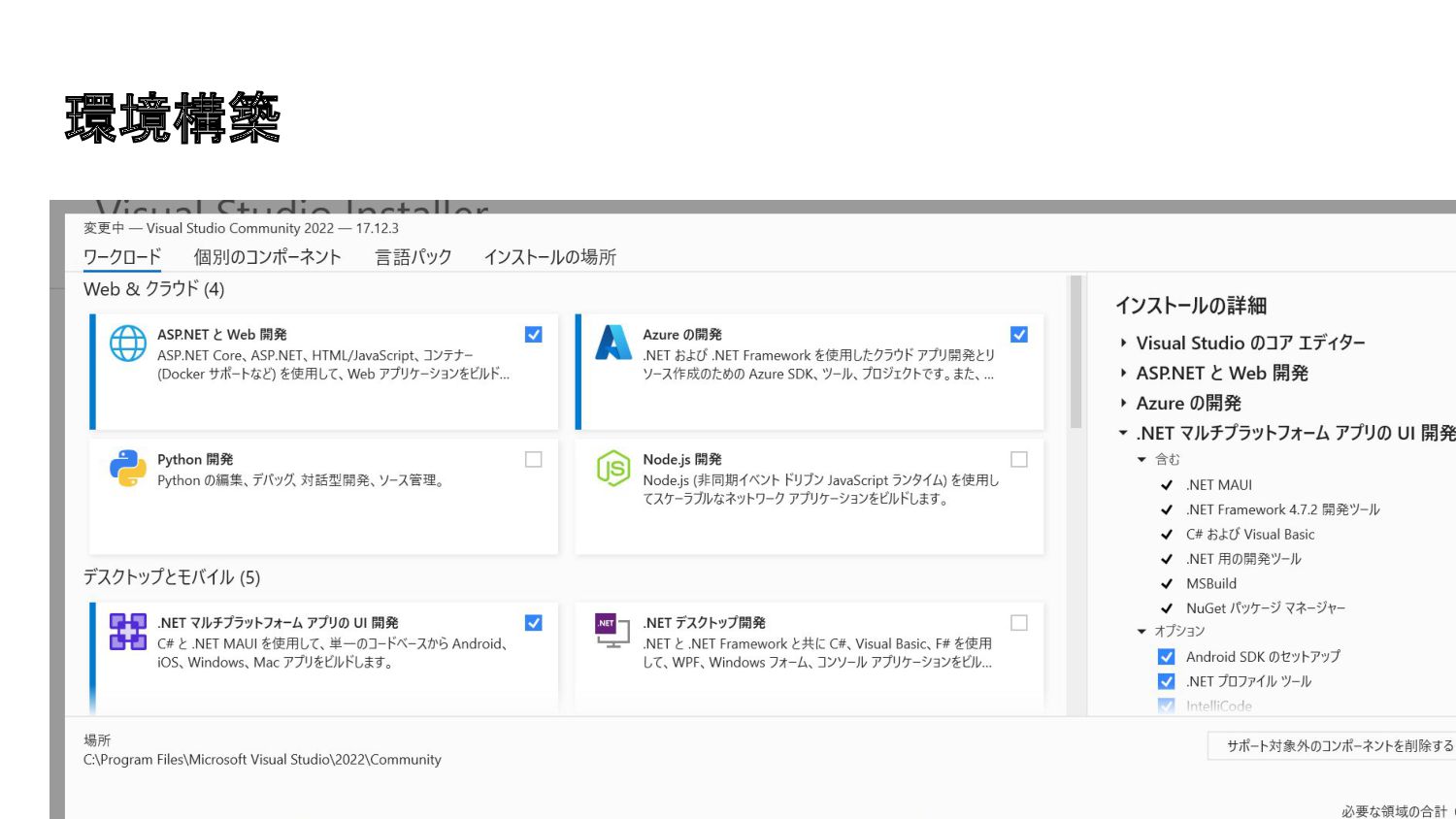Select the ワークロード tab
1456x819 pixels.
click(122, 257)
